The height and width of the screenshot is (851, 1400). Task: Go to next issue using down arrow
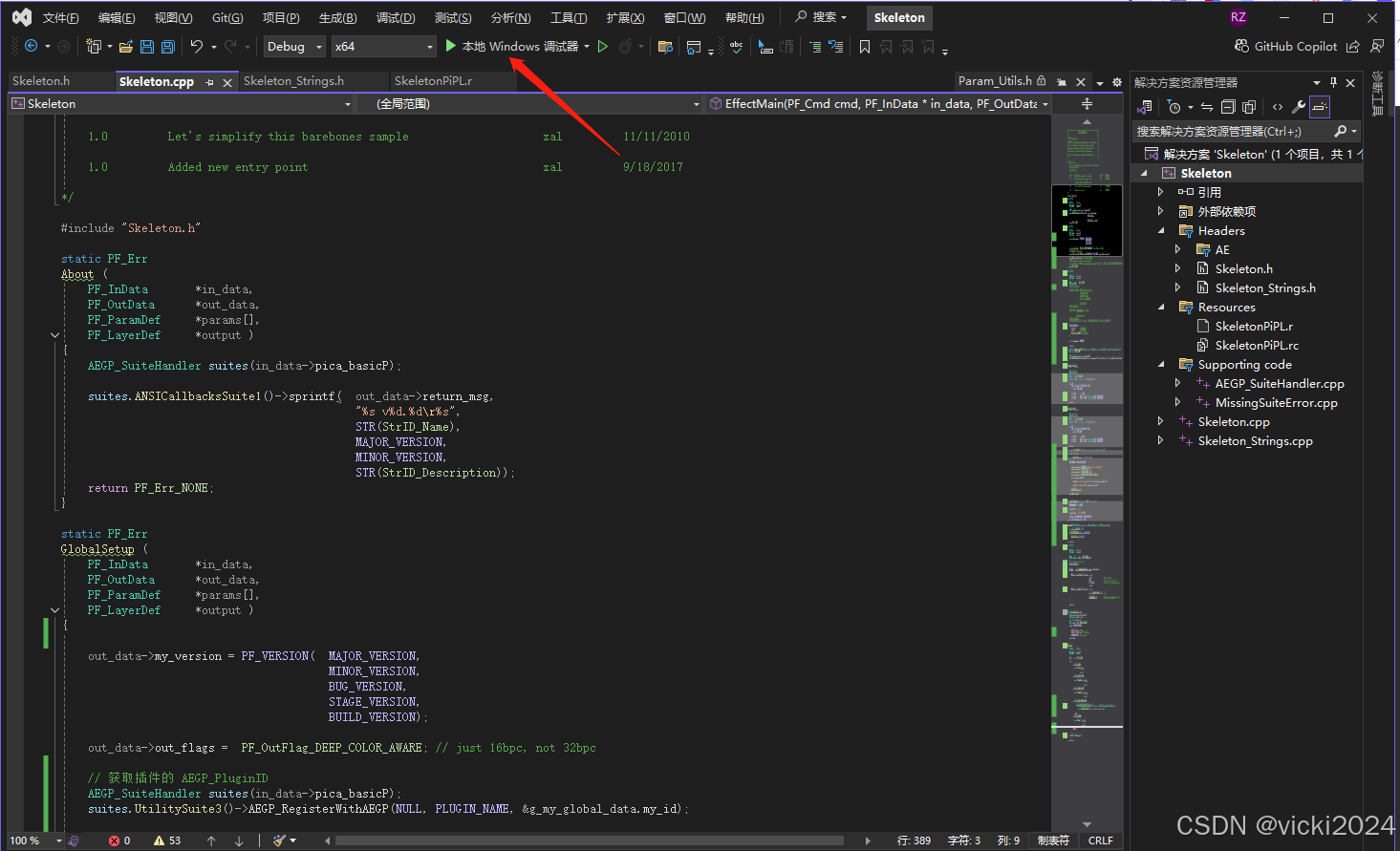pyautogui.click(x=239, y=840)
